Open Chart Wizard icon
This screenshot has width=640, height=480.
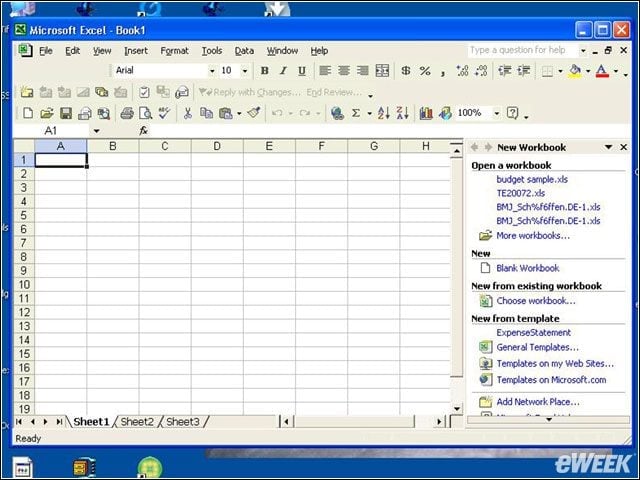coord(426,113)
